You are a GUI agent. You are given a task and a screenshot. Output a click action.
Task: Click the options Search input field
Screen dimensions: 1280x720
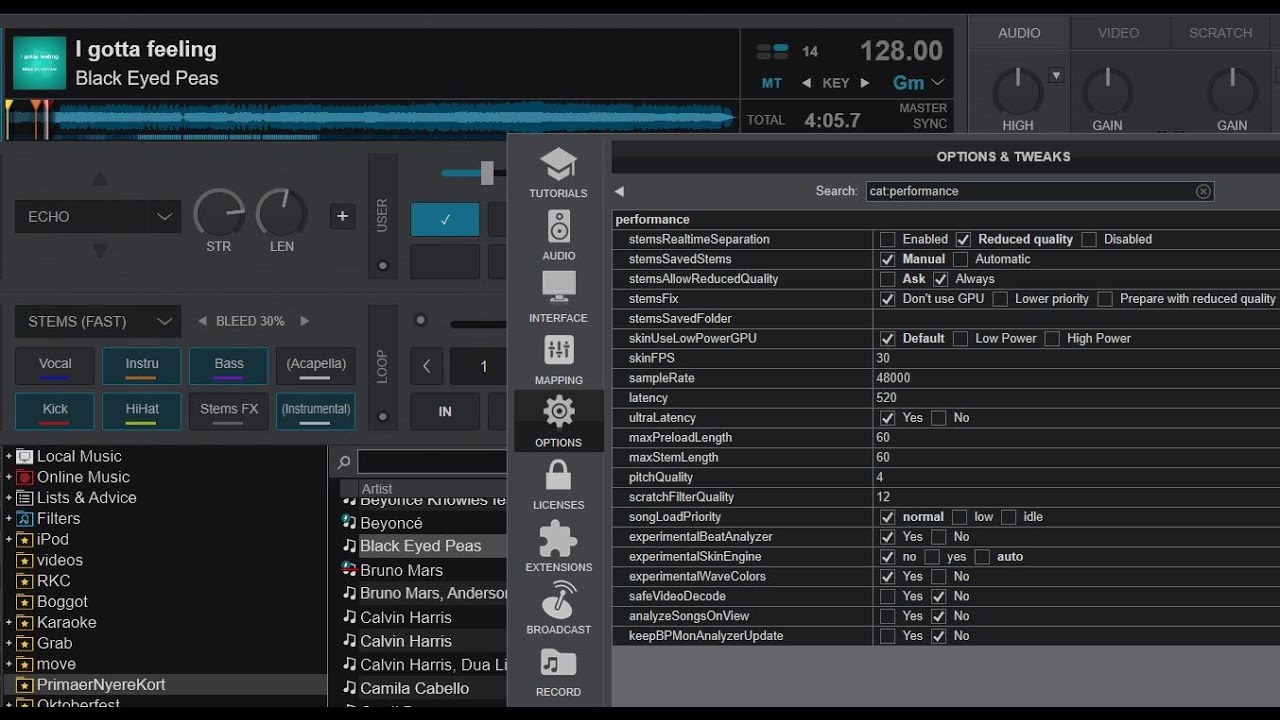(x=1040, y=191)
